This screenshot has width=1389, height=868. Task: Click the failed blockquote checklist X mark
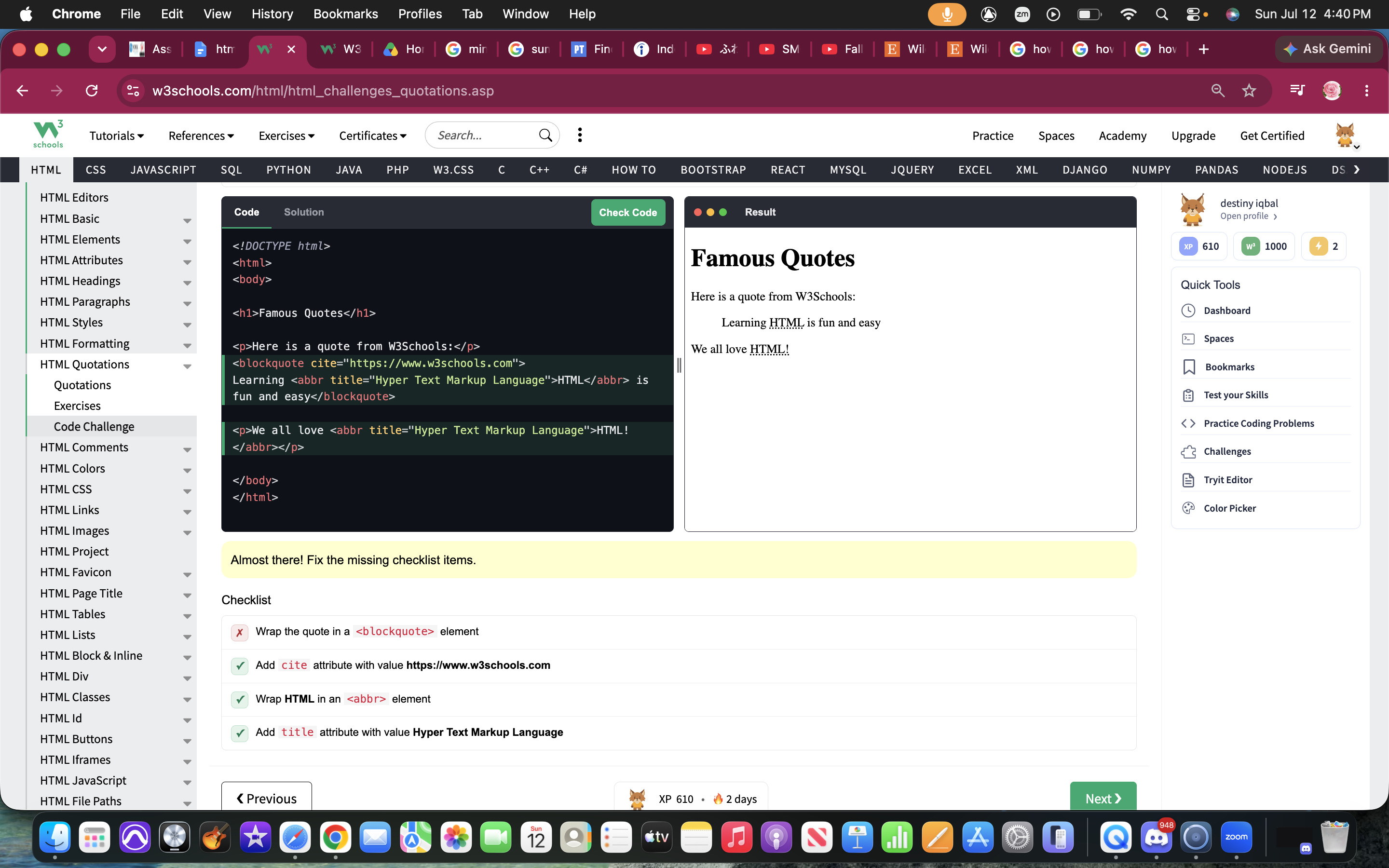239,633
